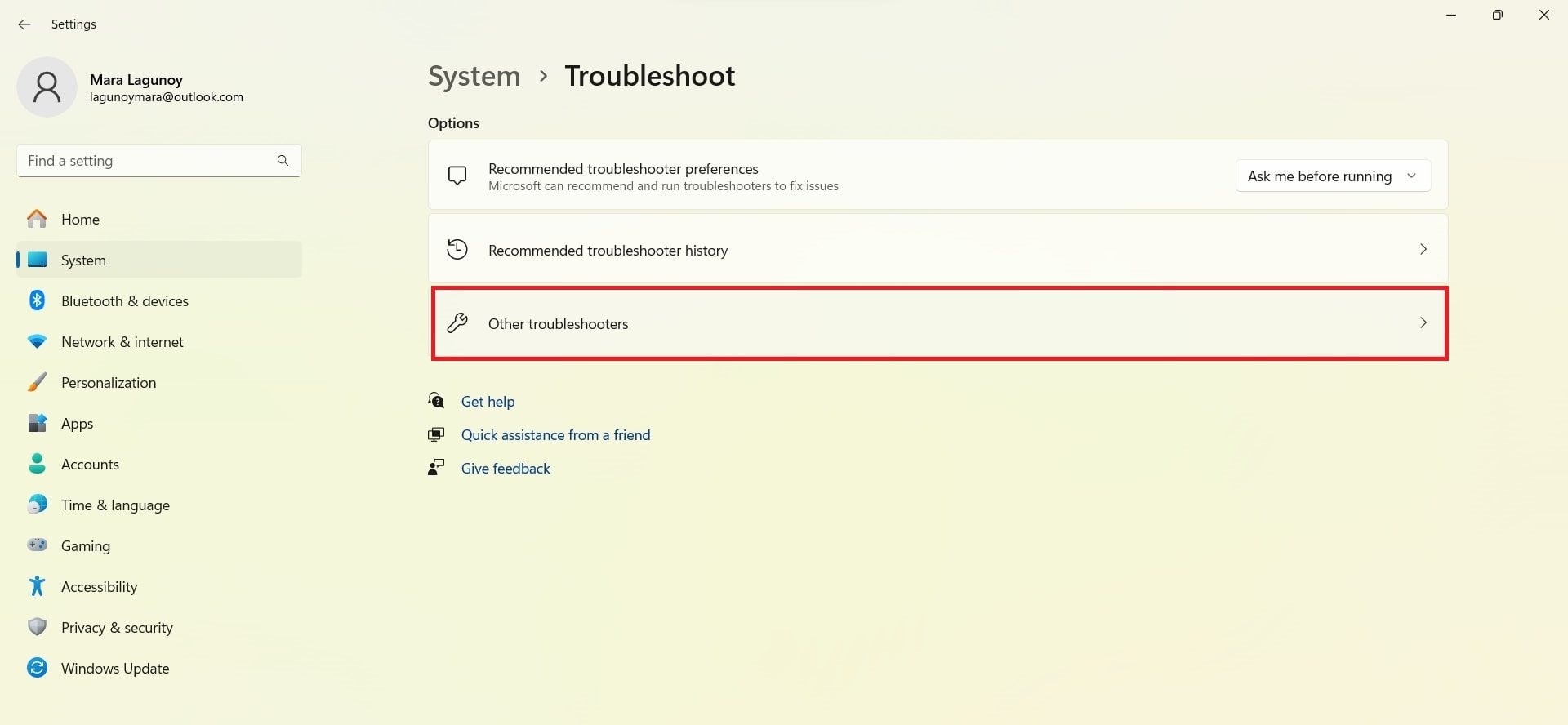Select Bluetooth & devices in sidebar

click(159, 300)
